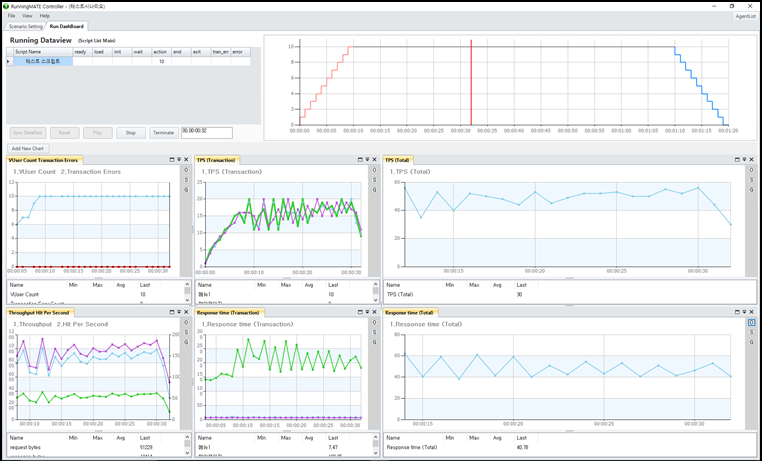Click the G icon in VUser Count panel
Viewport: 763px width, 461px height.
pos(185,190)
